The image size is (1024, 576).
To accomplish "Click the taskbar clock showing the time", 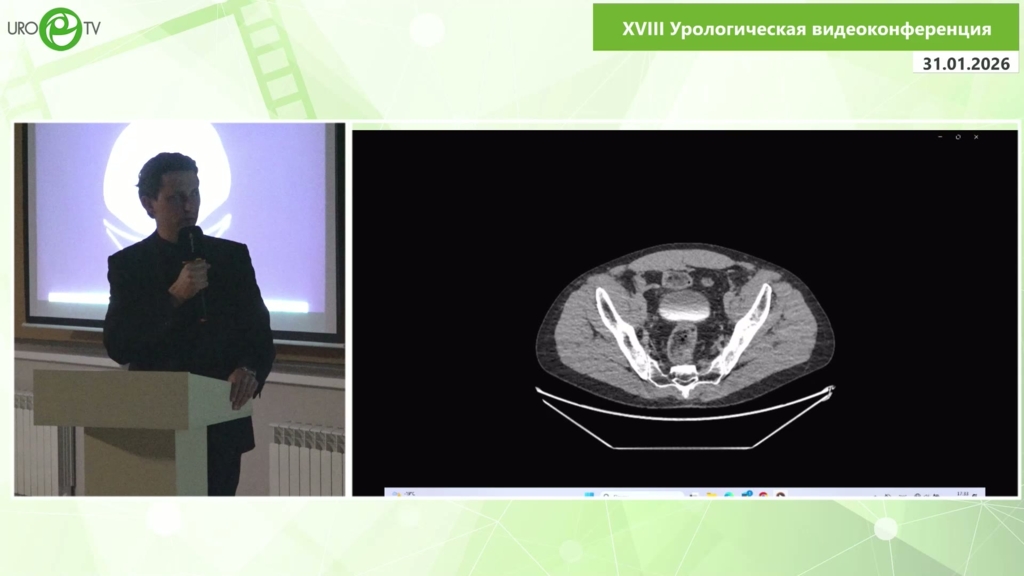I will (x=963, y=494).
